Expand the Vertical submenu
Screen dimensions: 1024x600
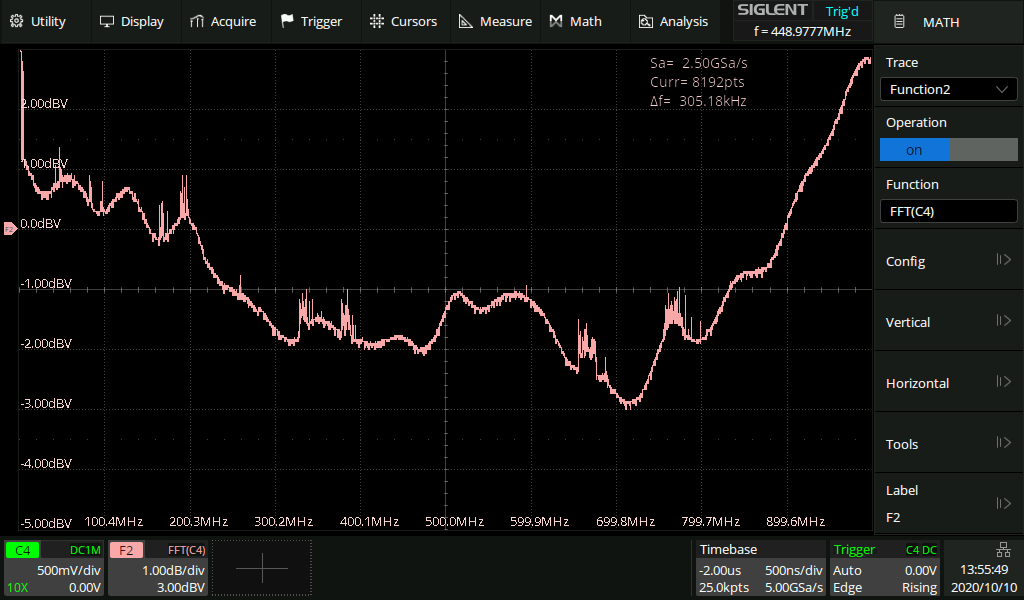(948, 321)
